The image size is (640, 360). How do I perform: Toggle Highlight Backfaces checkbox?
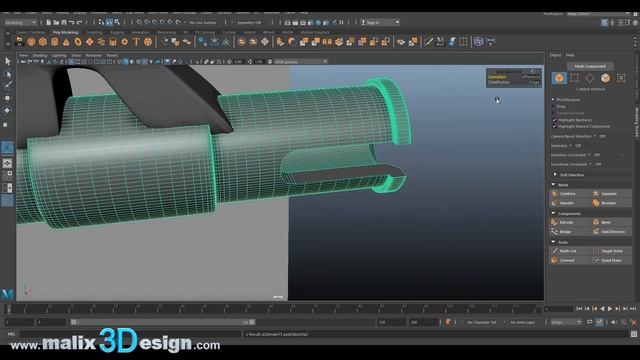click(554, 120)
